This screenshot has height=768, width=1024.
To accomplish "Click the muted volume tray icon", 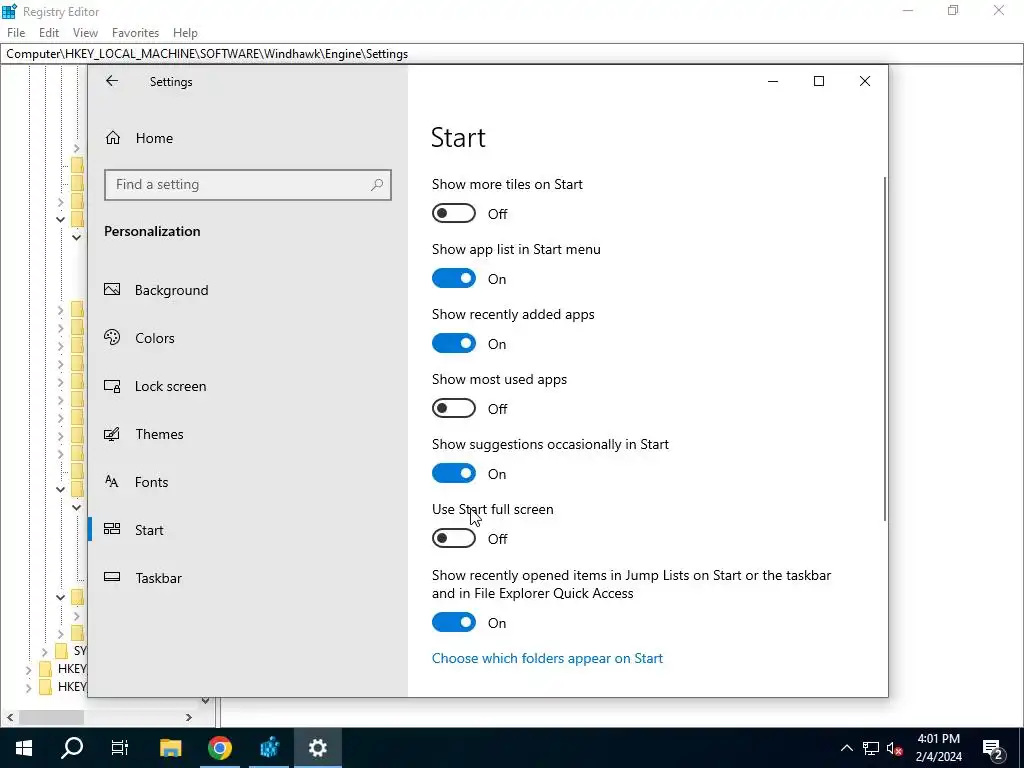I will pyautogui.click(x=895, y=748).
